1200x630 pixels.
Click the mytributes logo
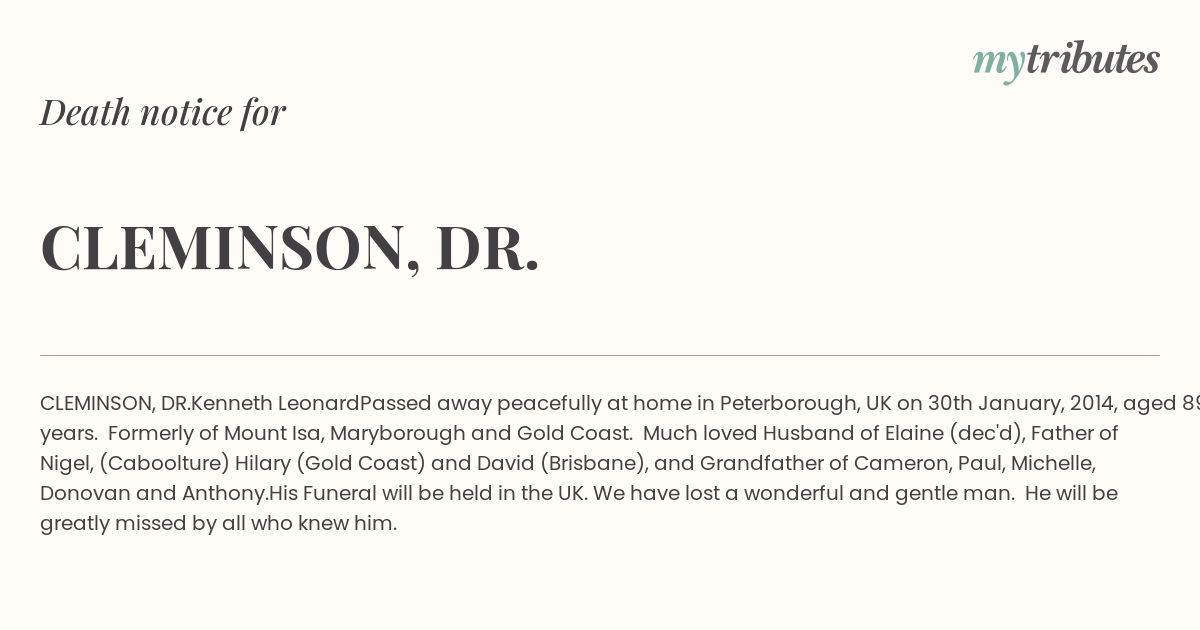click(x=1066, y=60)
